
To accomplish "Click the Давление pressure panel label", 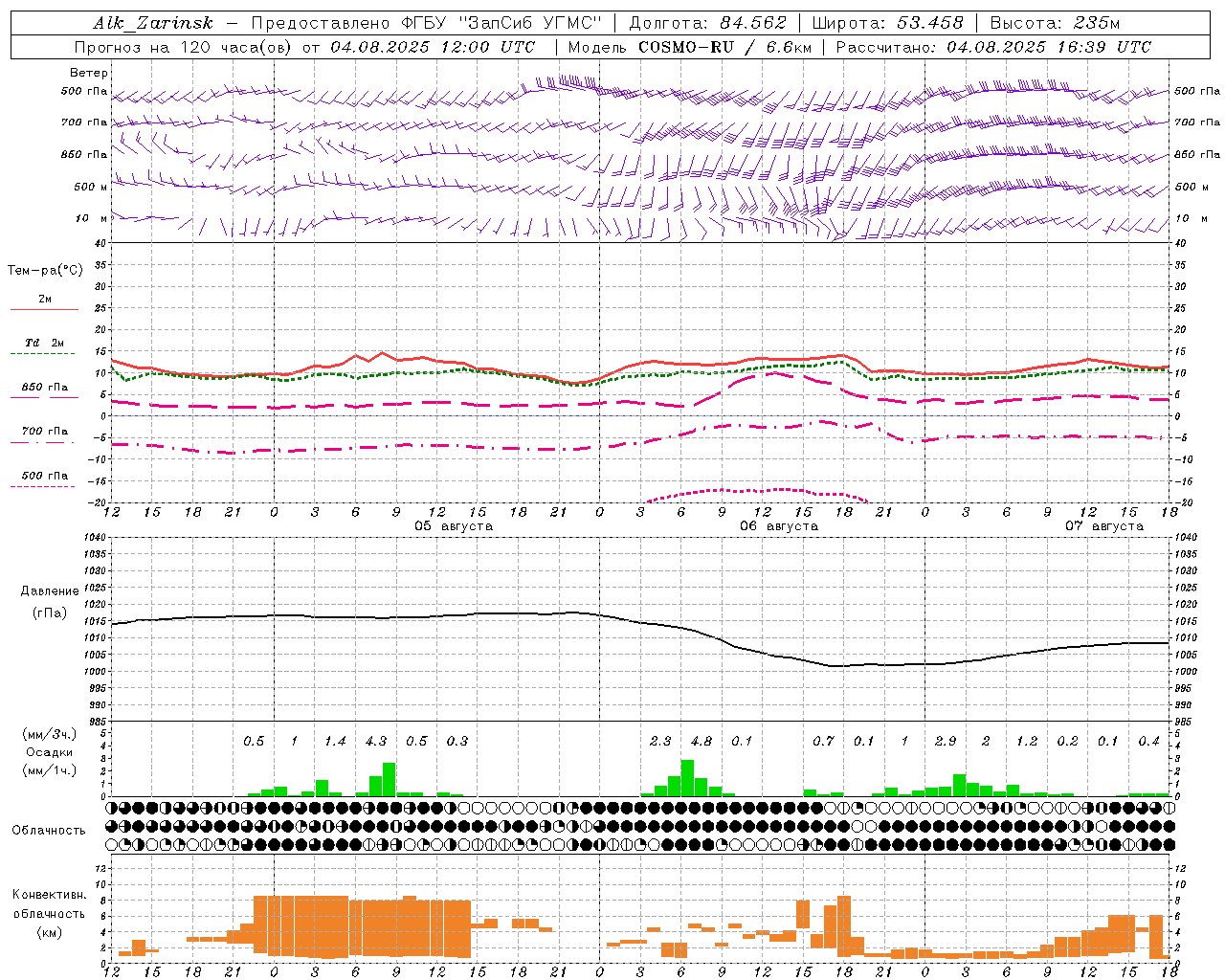I will point(50,591).
